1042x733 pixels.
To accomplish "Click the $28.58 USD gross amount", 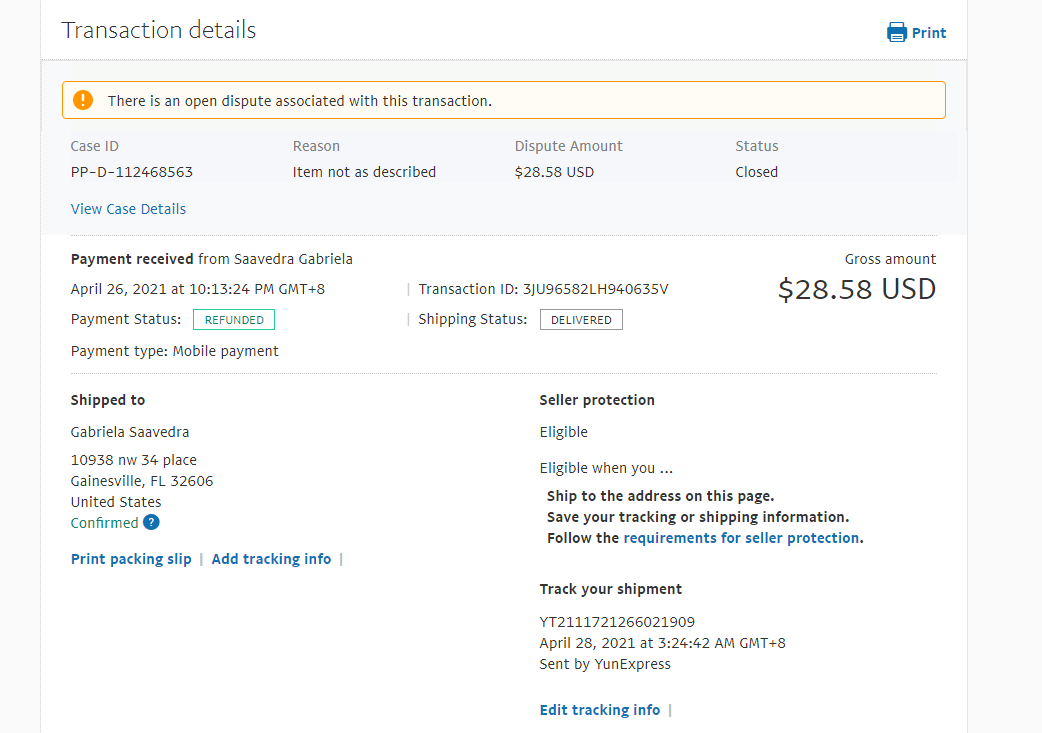I will [857, 290].
